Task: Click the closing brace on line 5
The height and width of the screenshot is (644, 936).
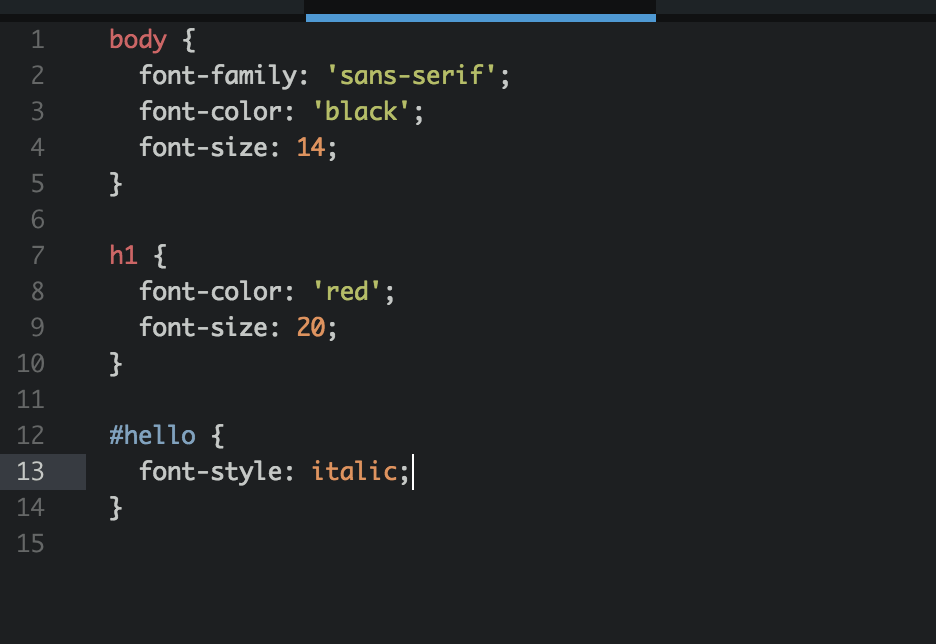Action: coord(116,184)
